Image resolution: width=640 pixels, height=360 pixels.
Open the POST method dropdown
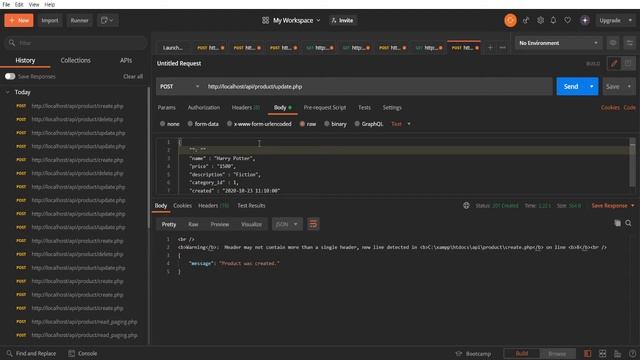[180, 87]
